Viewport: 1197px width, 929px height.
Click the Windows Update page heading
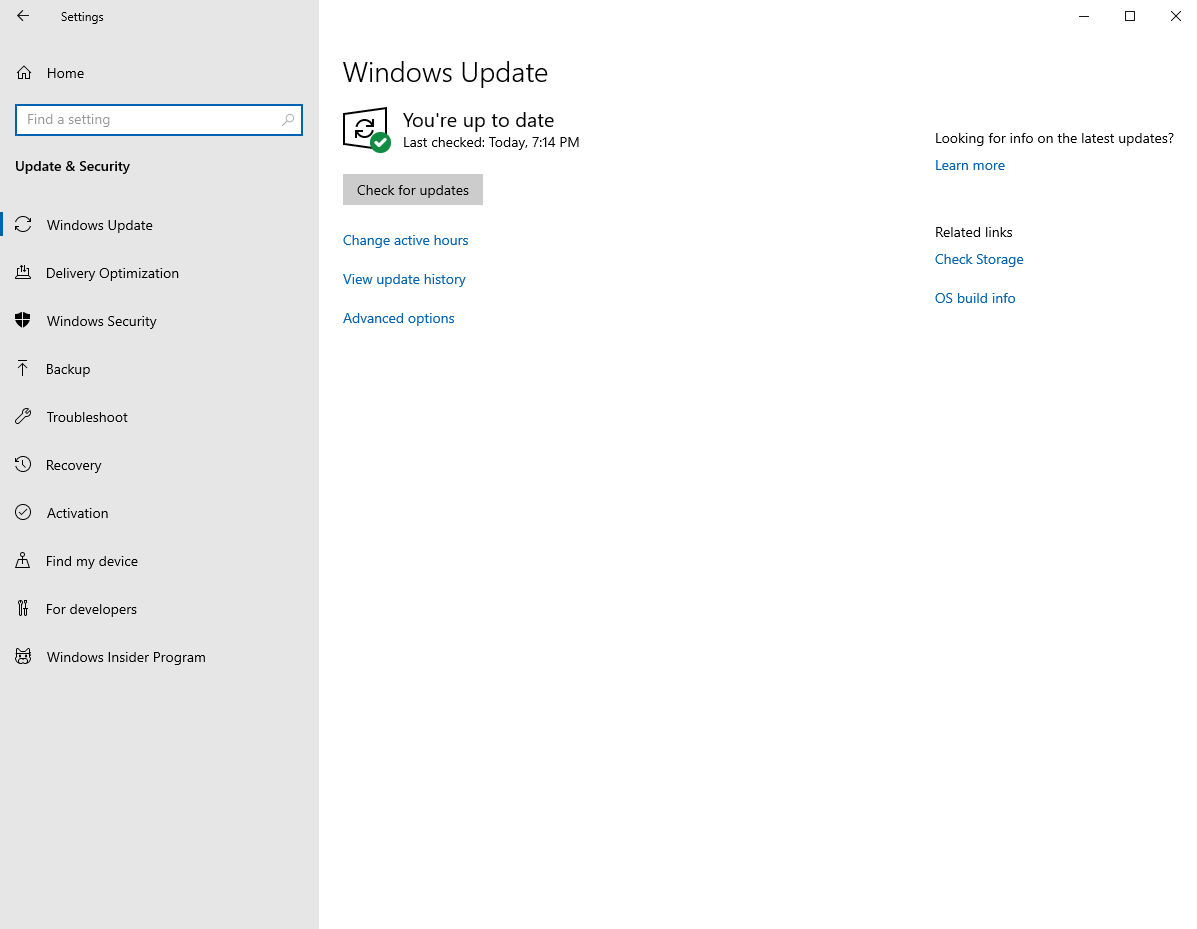click(445, 73)
